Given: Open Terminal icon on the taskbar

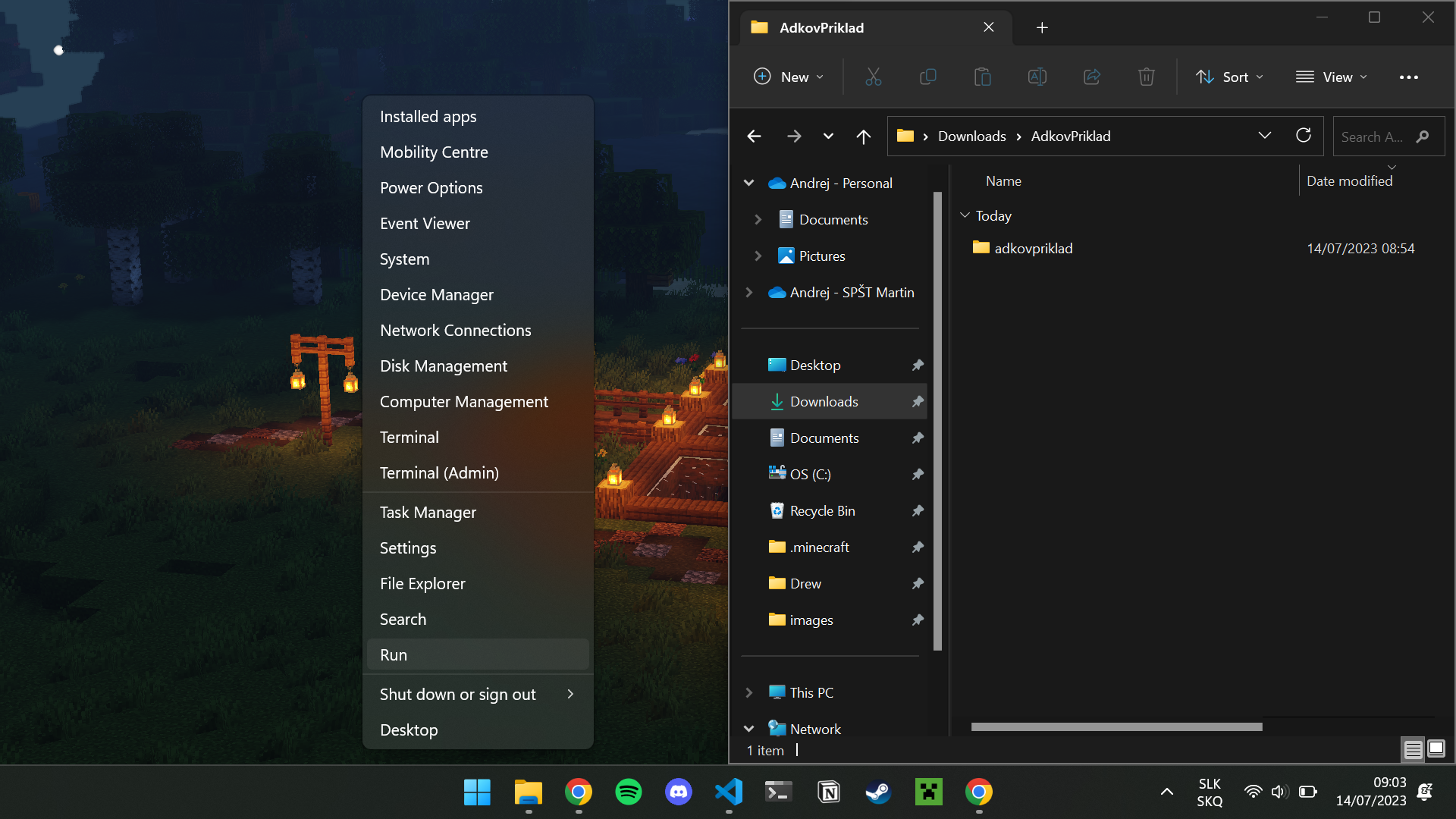Looking at the screenshot, I should pos(778,792).
